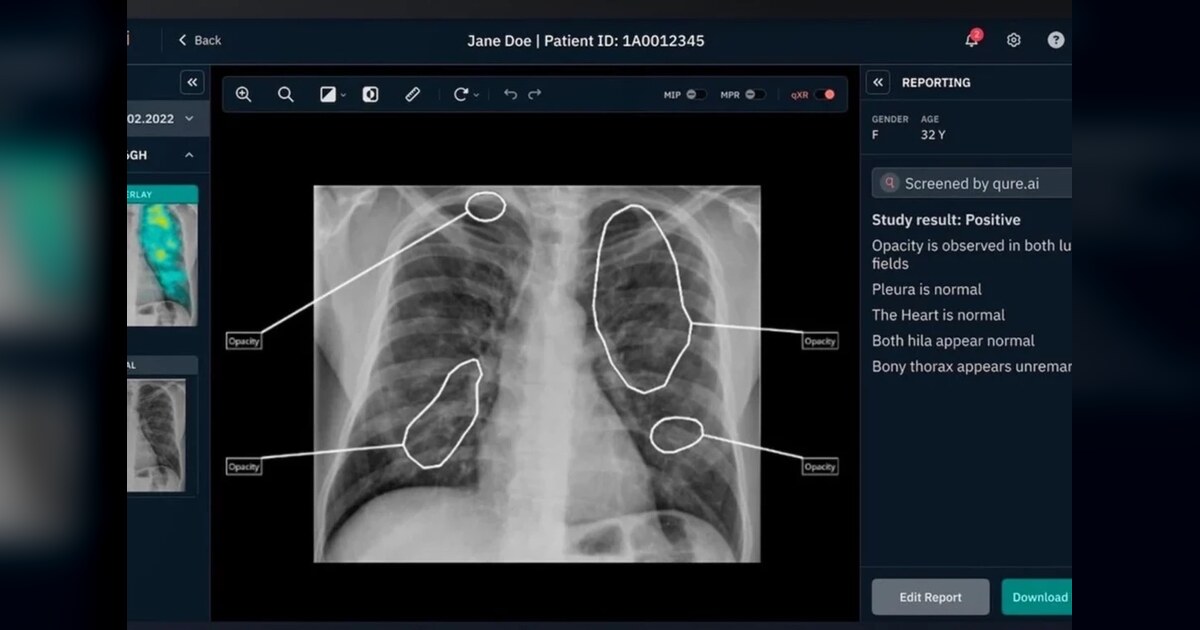This screenshot has width=1200, height=630.
Task: Click the rotate image icon
Action: coord(461,94)
